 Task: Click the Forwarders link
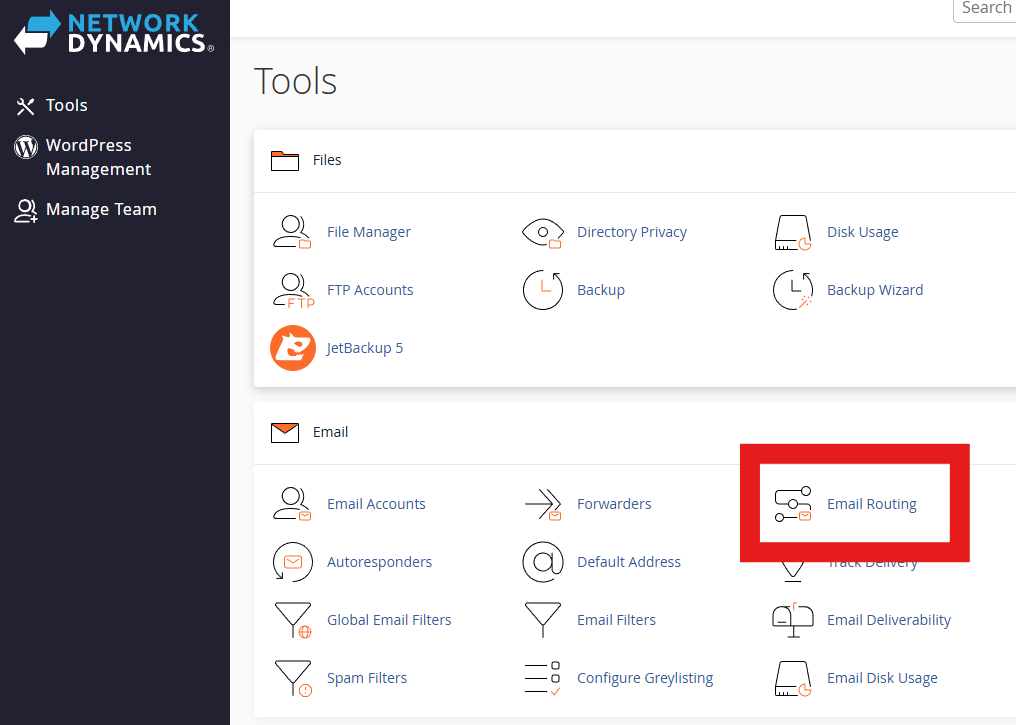tap(614, 504)
